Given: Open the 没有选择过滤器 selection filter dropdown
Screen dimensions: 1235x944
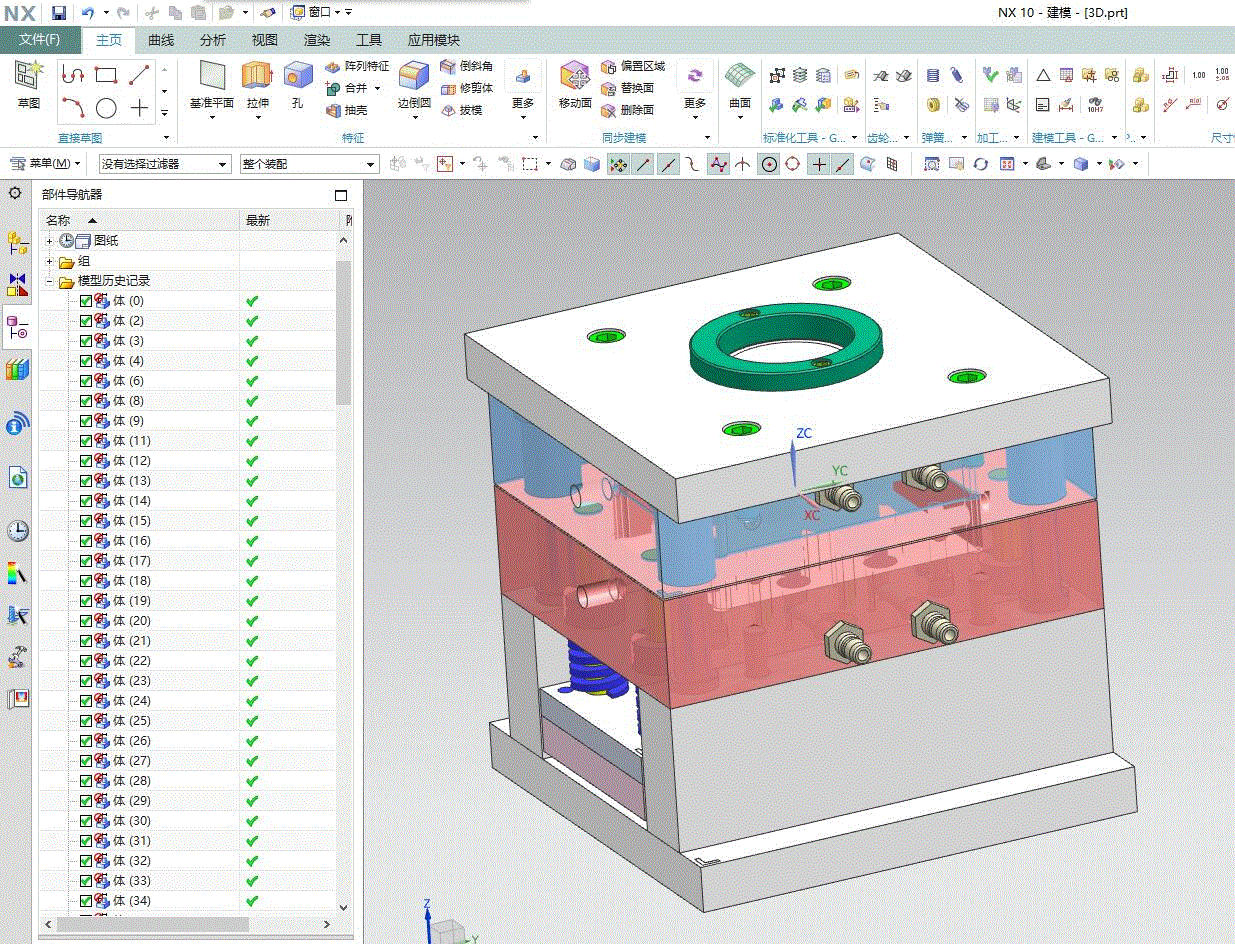Looking at the screenshot, I should [166, 164].
